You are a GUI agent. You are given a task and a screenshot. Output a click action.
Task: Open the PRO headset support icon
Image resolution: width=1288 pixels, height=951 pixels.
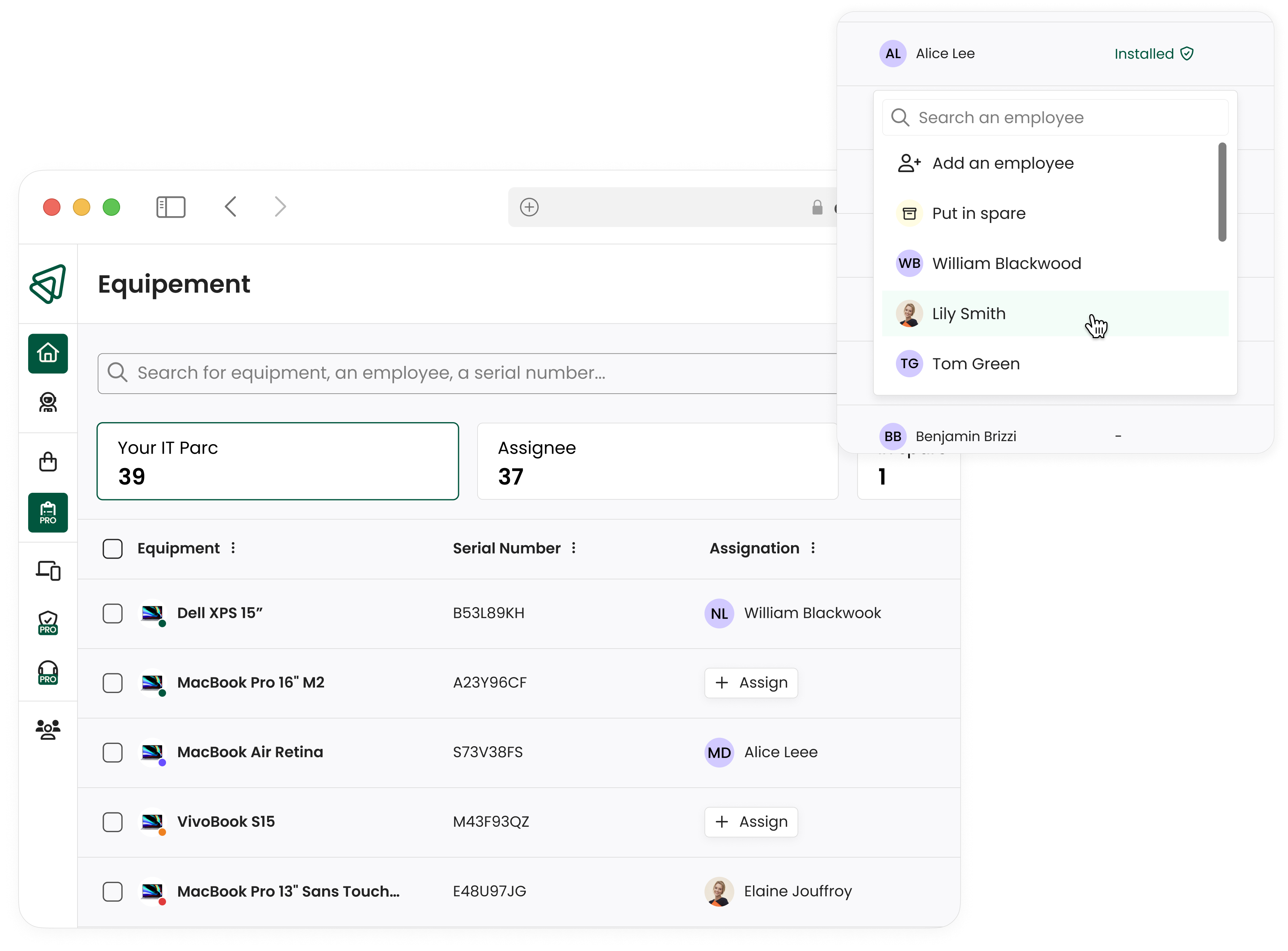pyautogui.click(x=48, y=673)
